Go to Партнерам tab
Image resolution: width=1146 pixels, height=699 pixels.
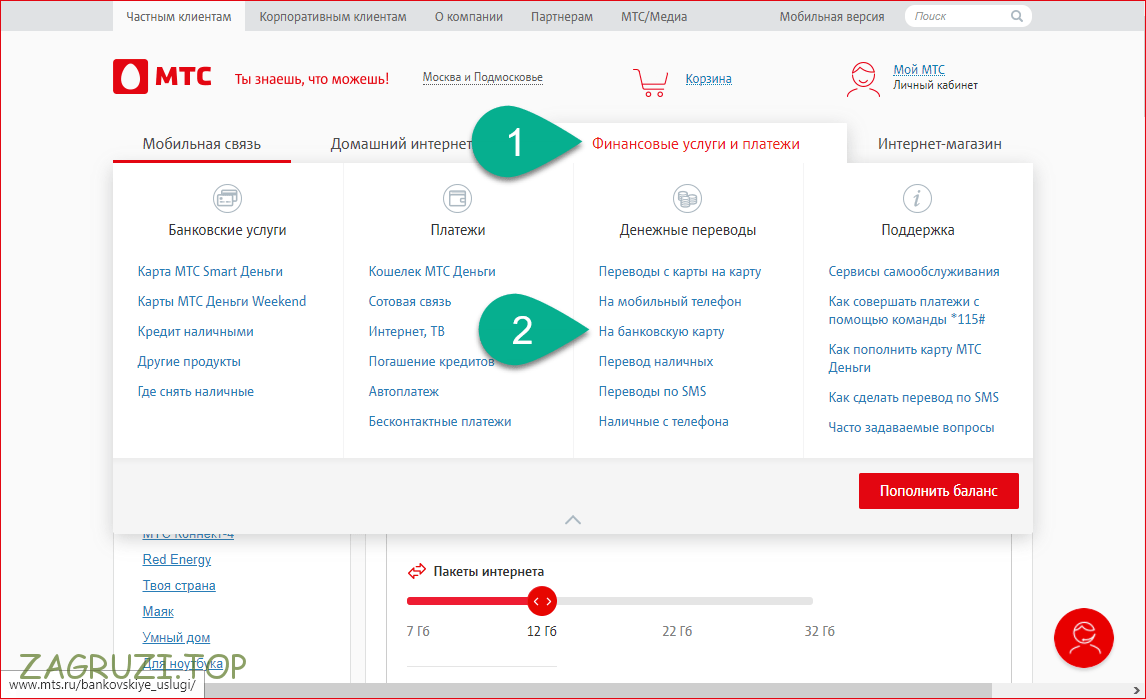(x=561, y=16)
